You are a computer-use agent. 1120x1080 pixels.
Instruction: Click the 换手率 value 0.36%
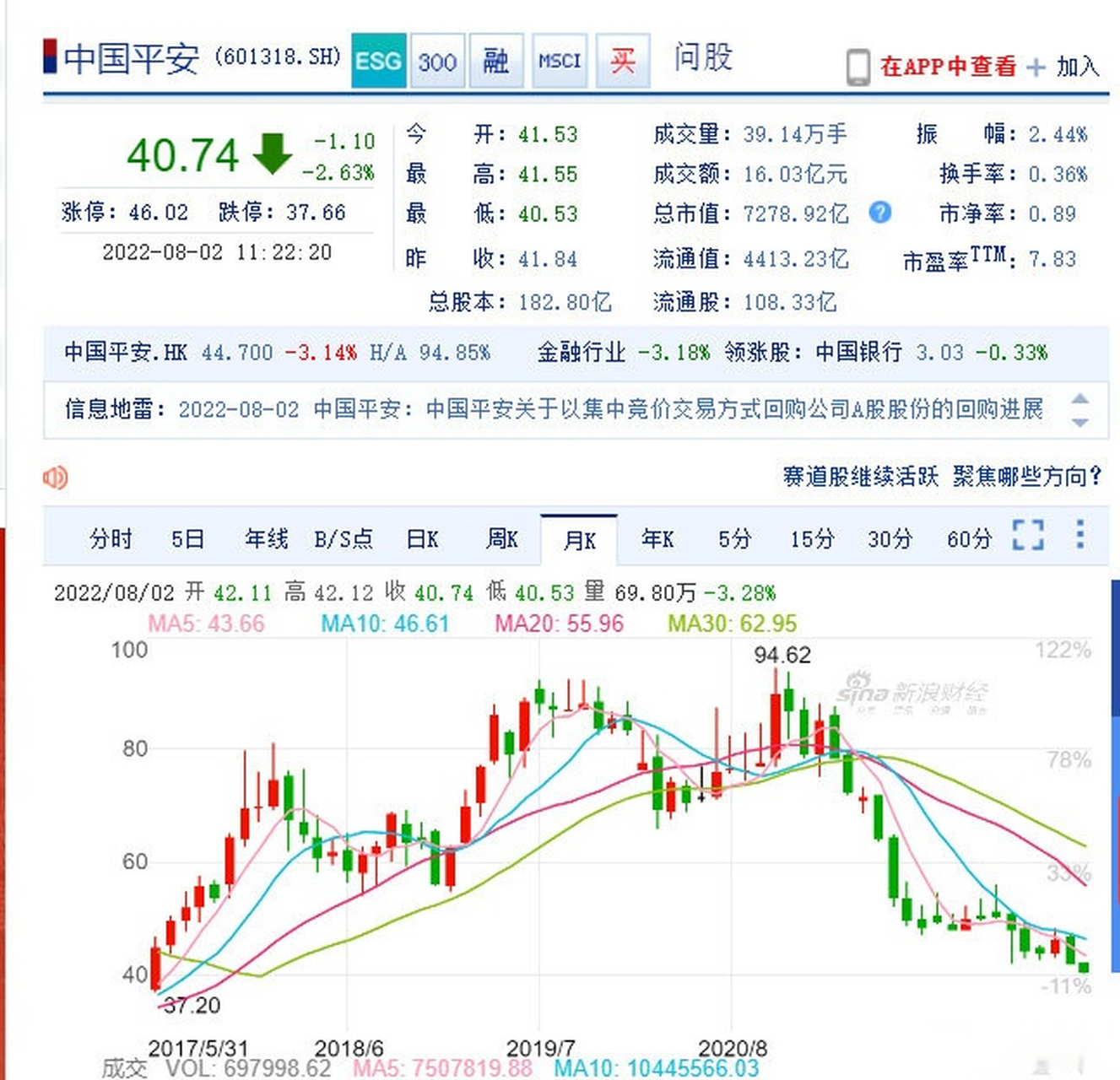coord(1058,174)
